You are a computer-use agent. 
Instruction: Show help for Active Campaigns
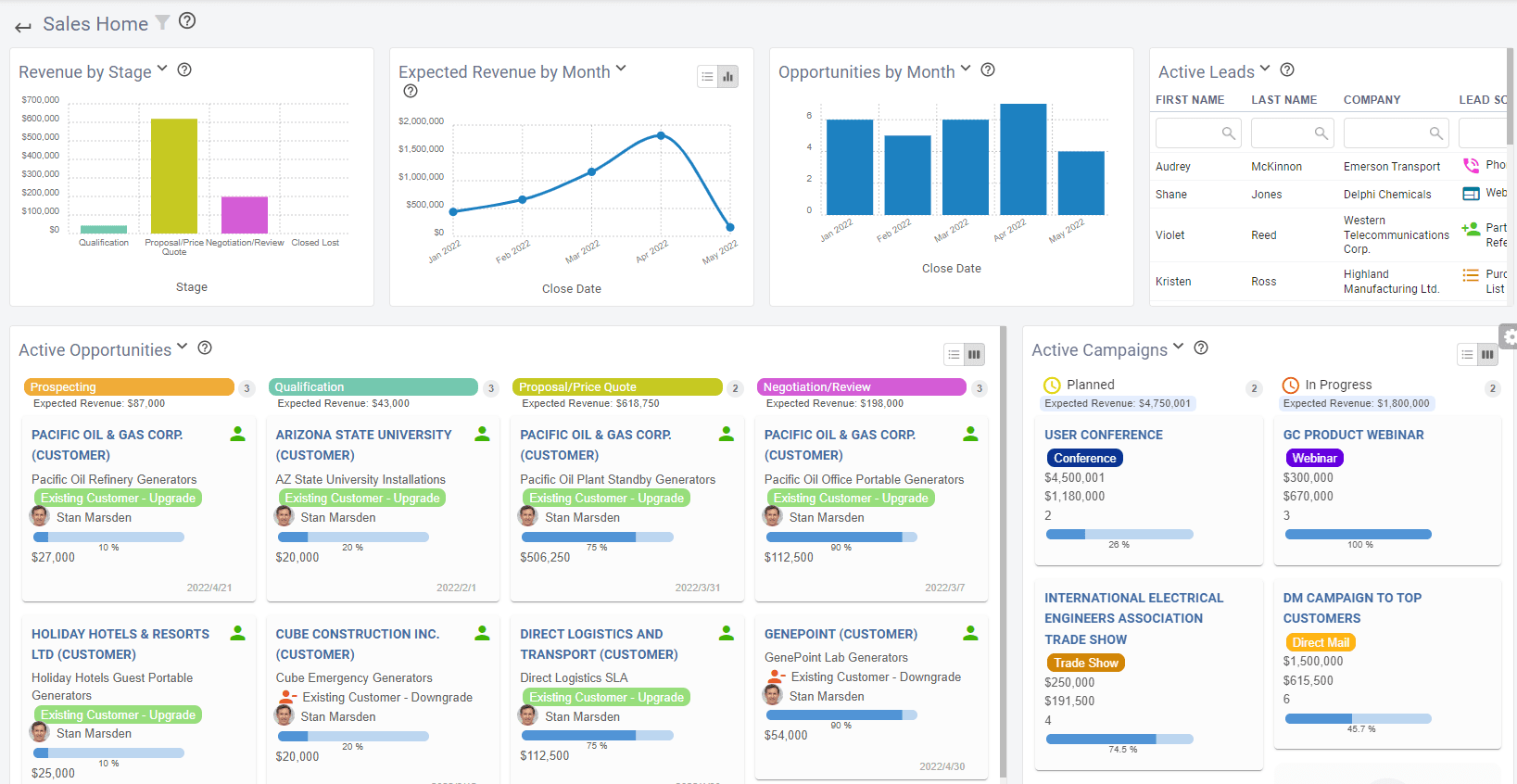pos(1201,348)
